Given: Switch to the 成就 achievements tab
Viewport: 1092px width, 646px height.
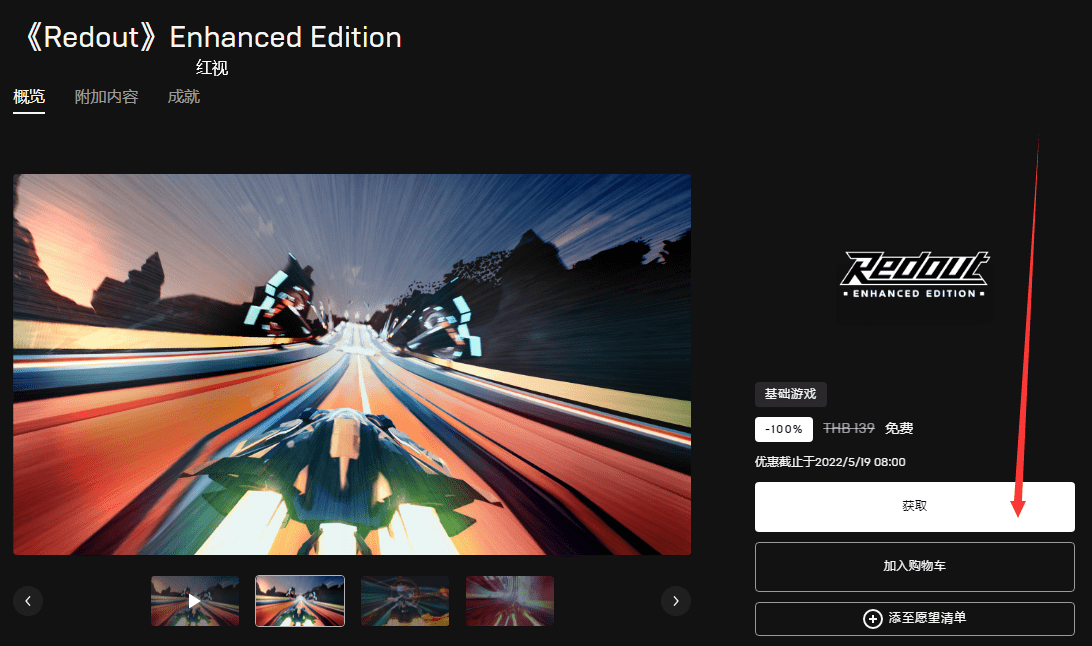Looking at the screenshot, I should pos(184,97).
